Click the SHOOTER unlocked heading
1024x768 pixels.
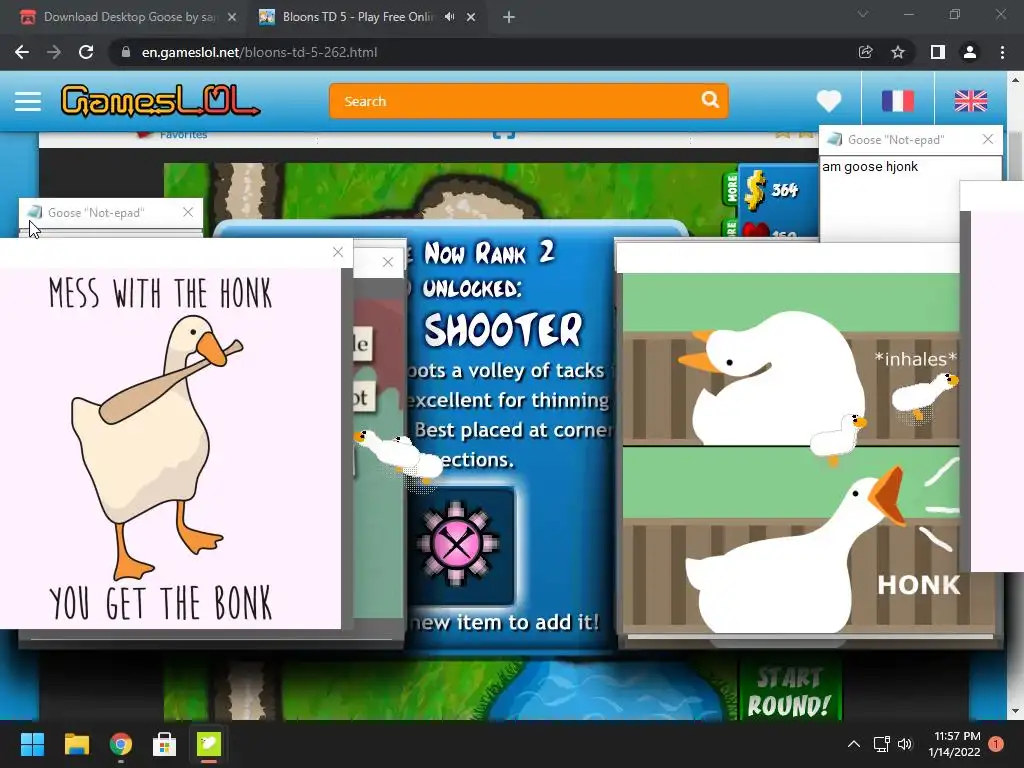coord(502,329)
